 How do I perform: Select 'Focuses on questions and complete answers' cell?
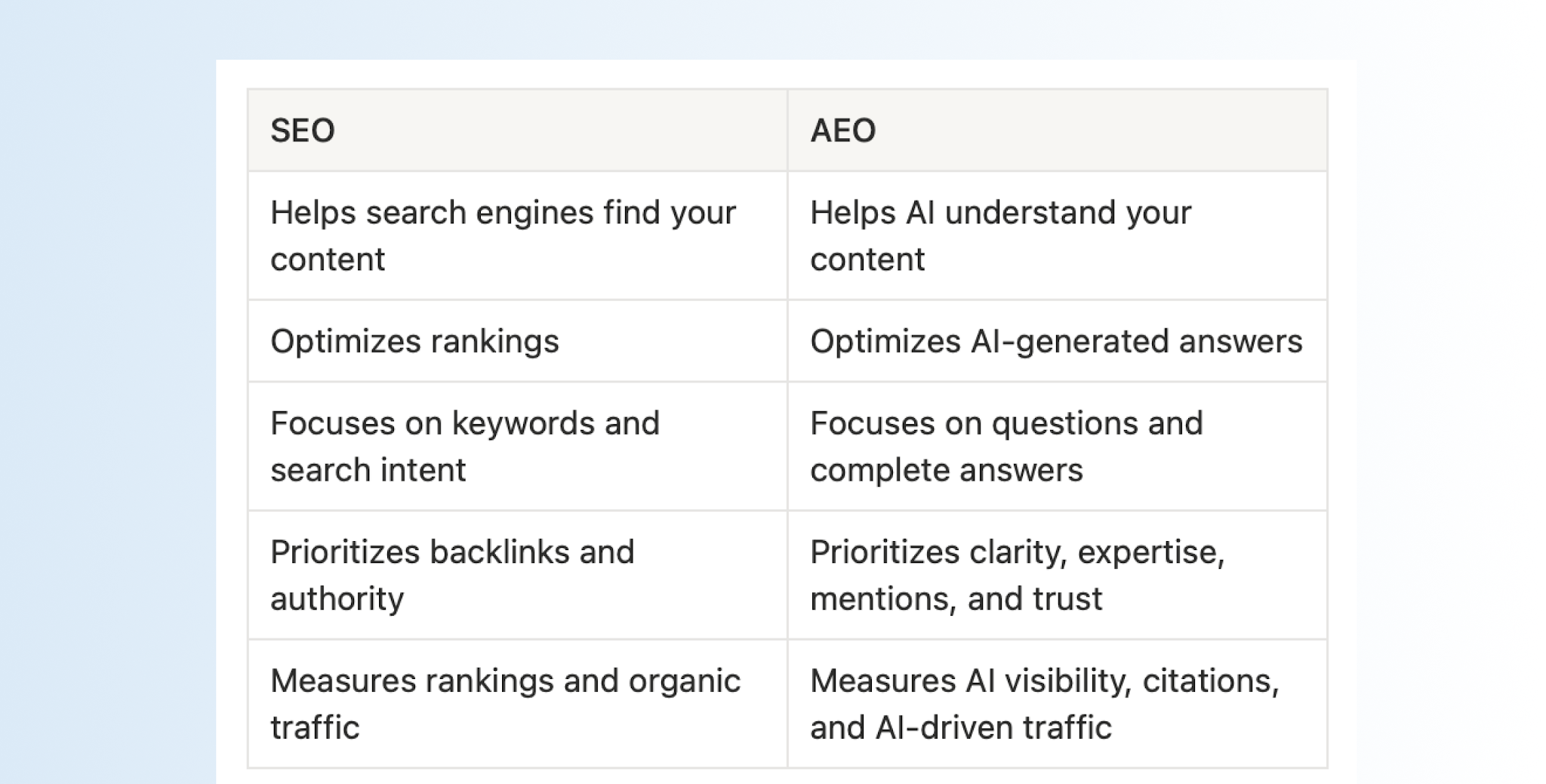[1057, 447]
